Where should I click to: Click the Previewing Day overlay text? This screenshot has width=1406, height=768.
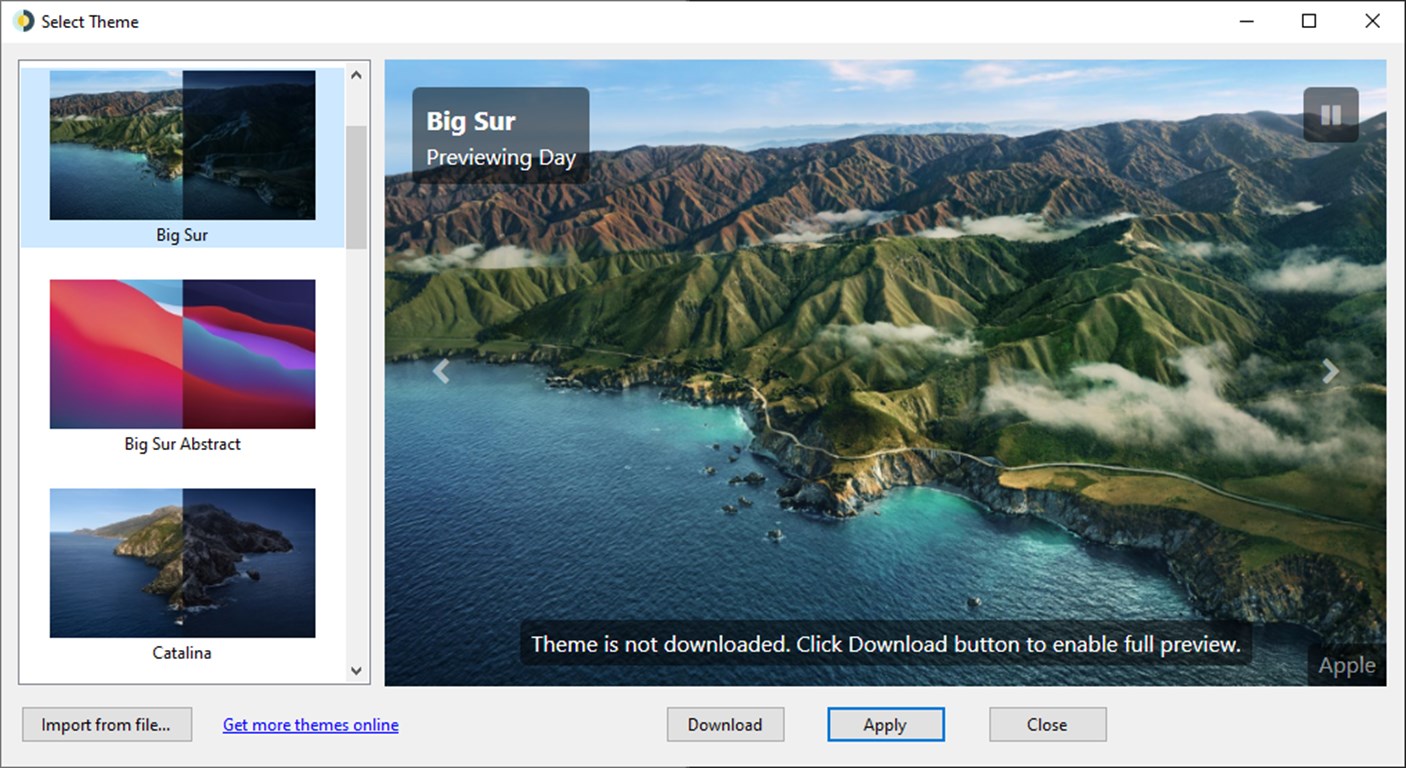pos(501,157)
